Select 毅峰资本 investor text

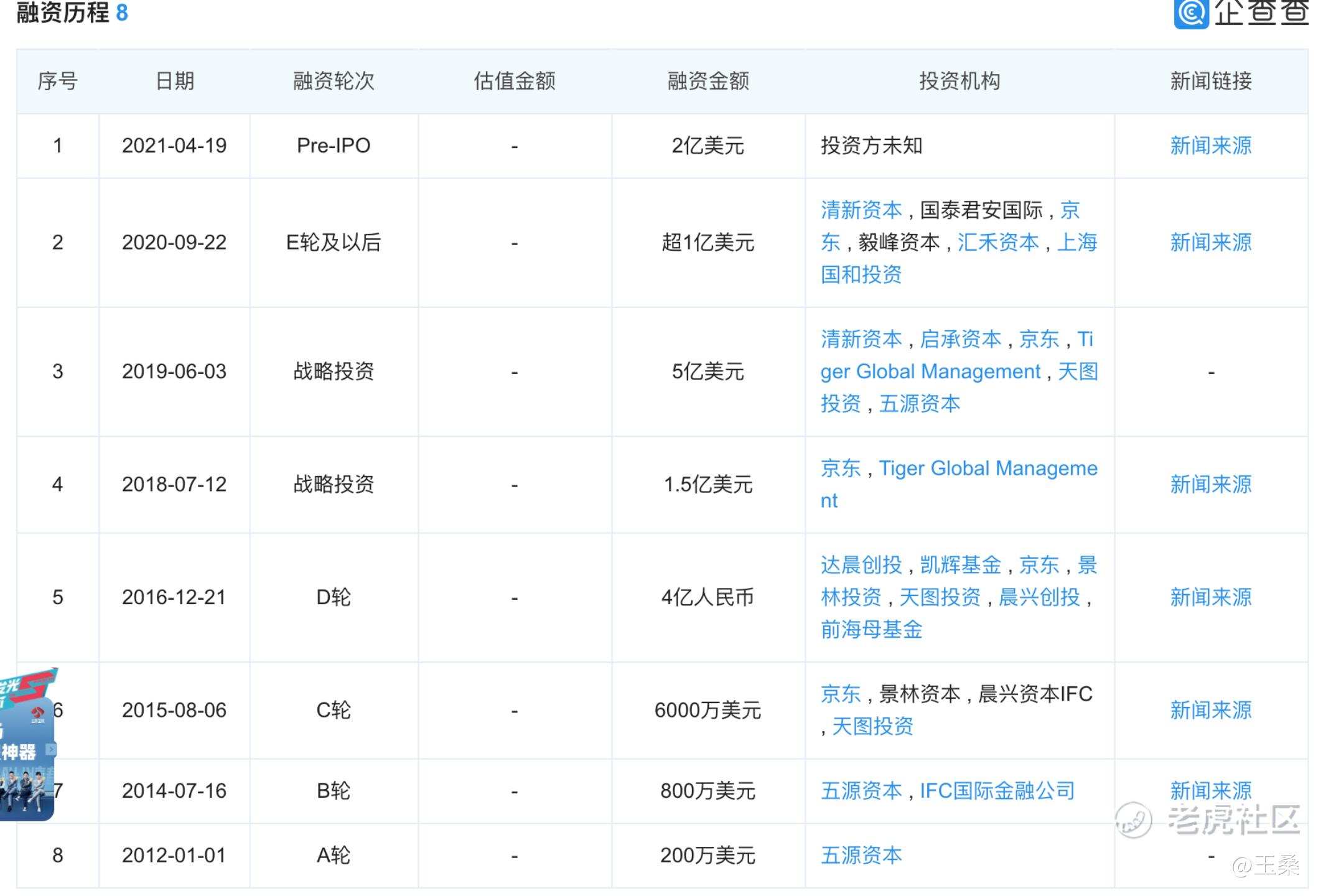coord(899,242)
